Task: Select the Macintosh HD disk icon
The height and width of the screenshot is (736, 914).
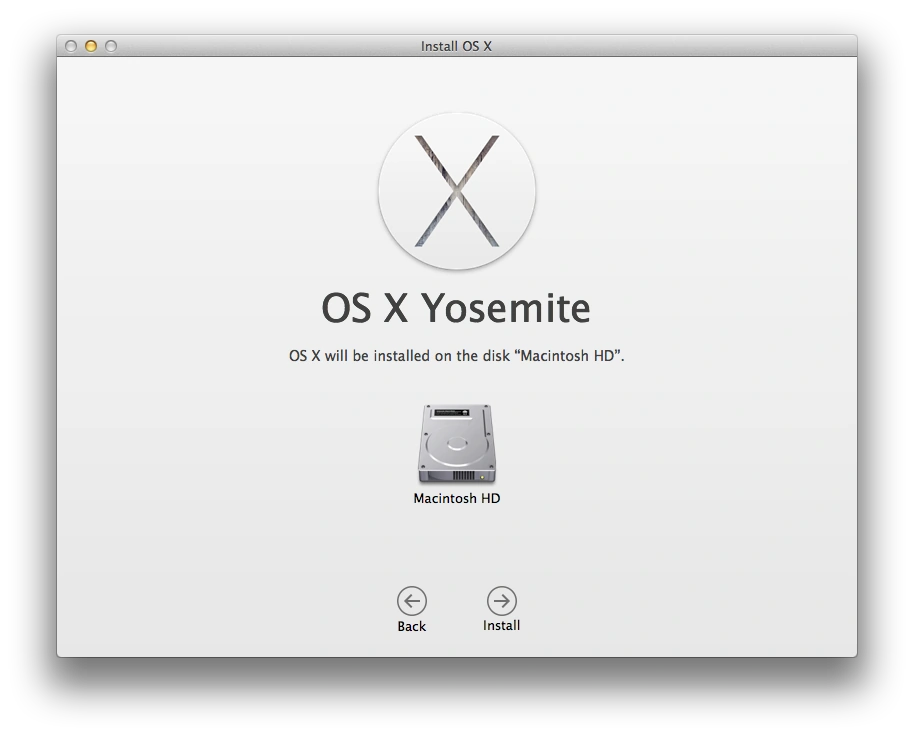Action: (x=457, y=443)
